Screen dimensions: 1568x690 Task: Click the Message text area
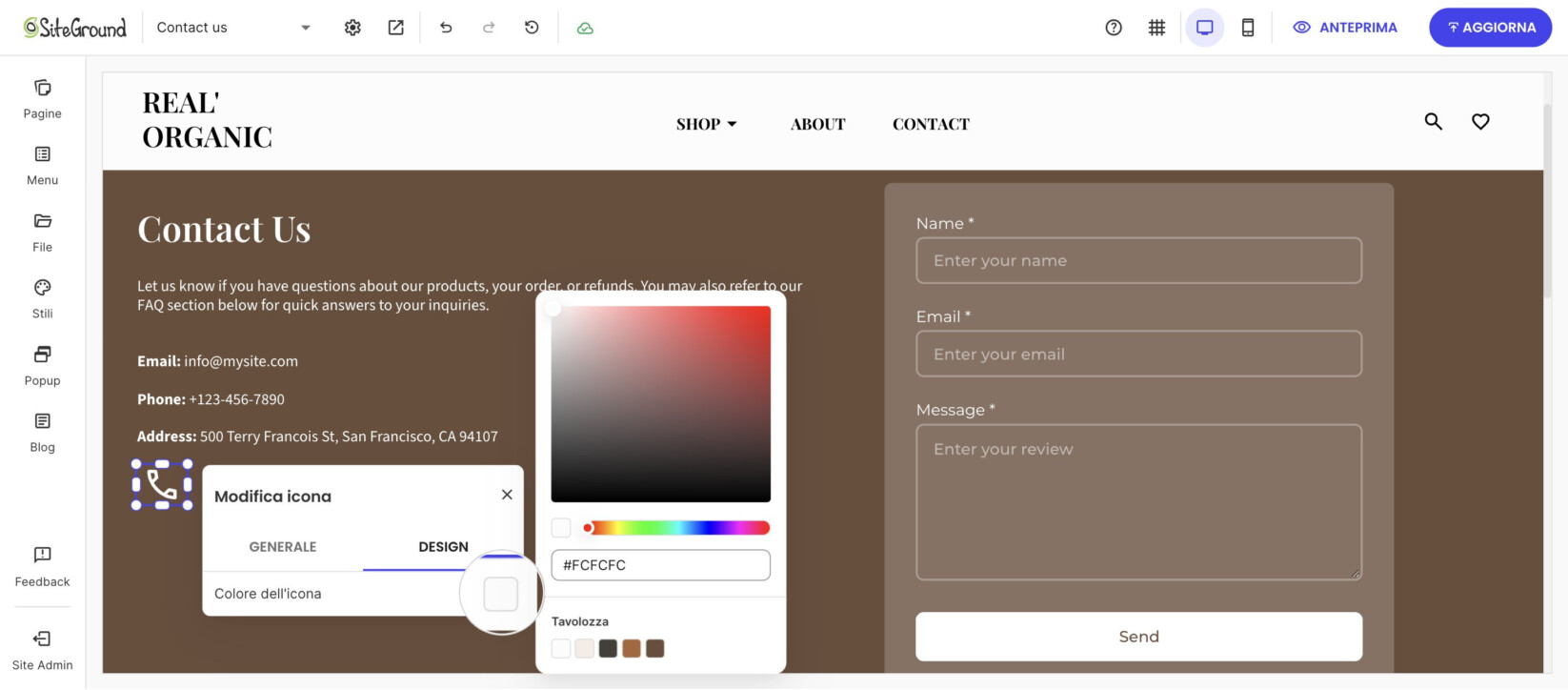(1139, 502)
